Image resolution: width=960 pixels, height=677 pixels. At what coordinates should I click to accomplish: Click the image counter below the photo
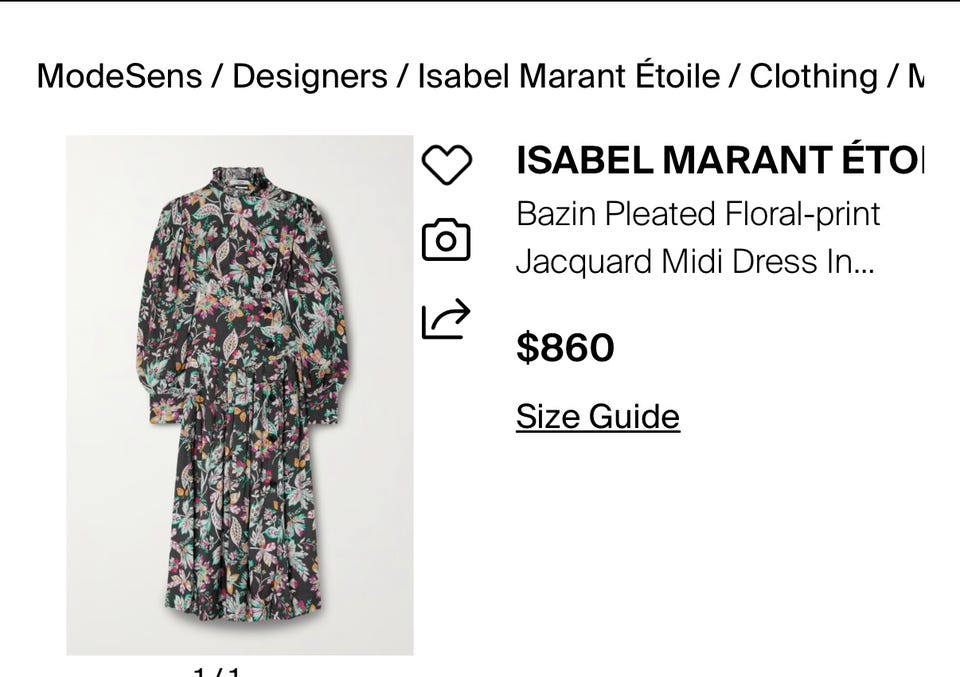point(218,669)
